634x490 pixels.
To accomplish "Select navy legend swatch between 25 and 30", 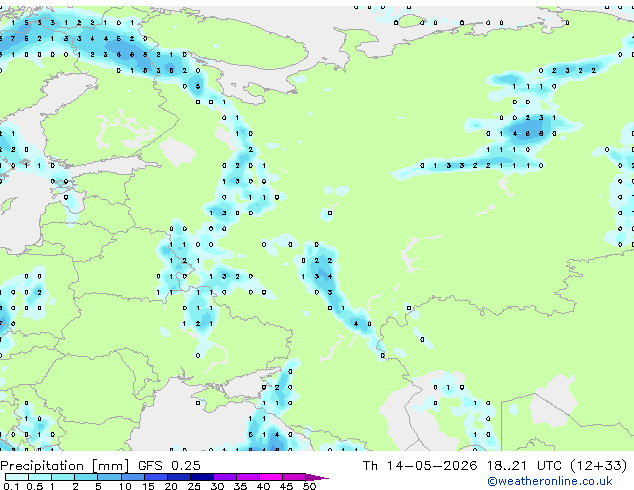I will pyautogui.click(x=202, y=477).
